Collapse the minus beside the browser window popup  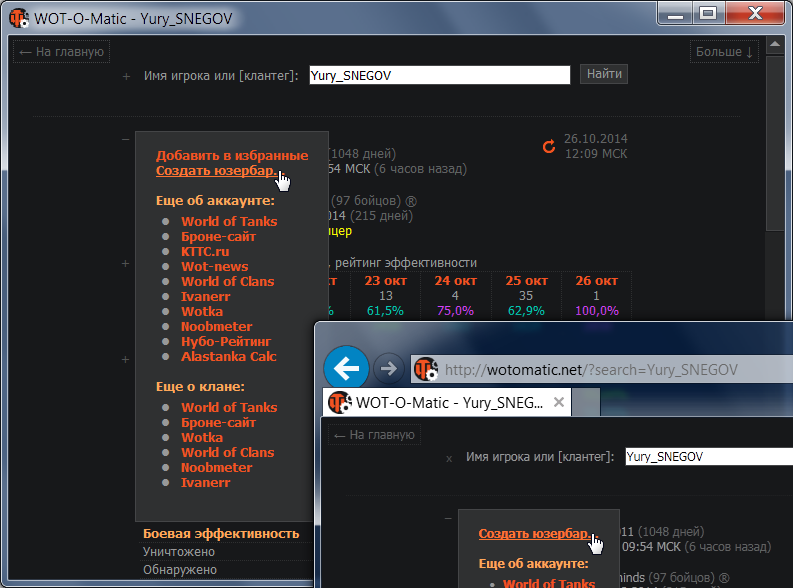pos(448,518)
